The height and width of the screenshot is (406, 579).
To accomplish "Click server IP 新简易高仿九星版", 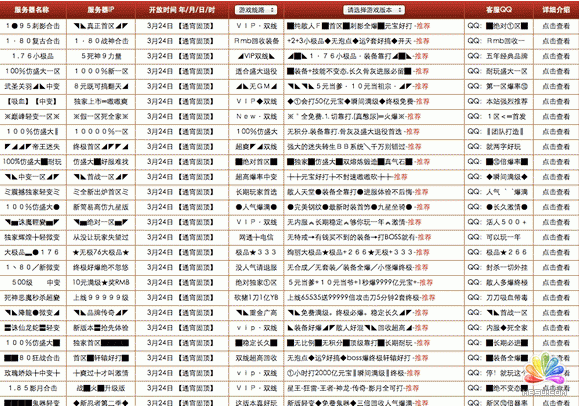I will pyautogui.click(x=101, y=207).
